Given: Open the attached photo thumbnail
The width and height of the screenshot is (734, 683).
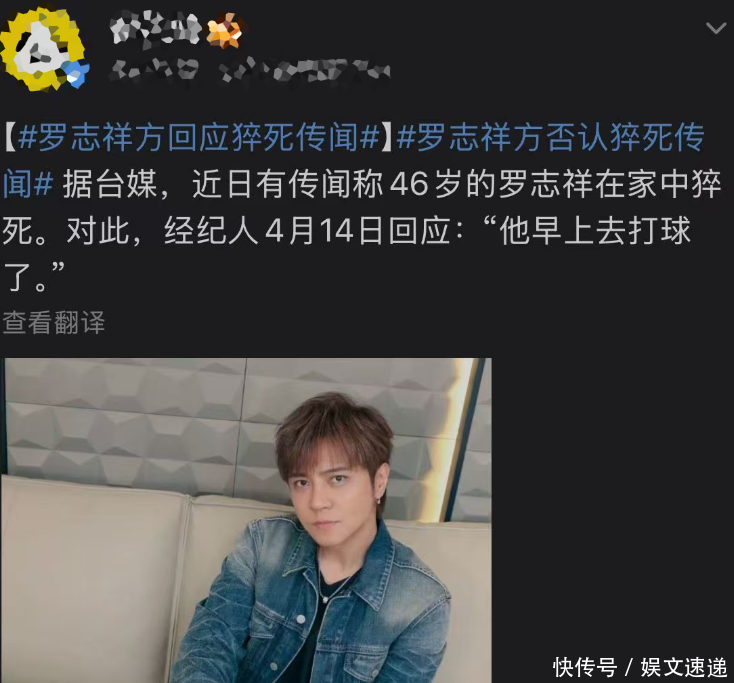Looking at the screenshot, I should click(246, 520).
